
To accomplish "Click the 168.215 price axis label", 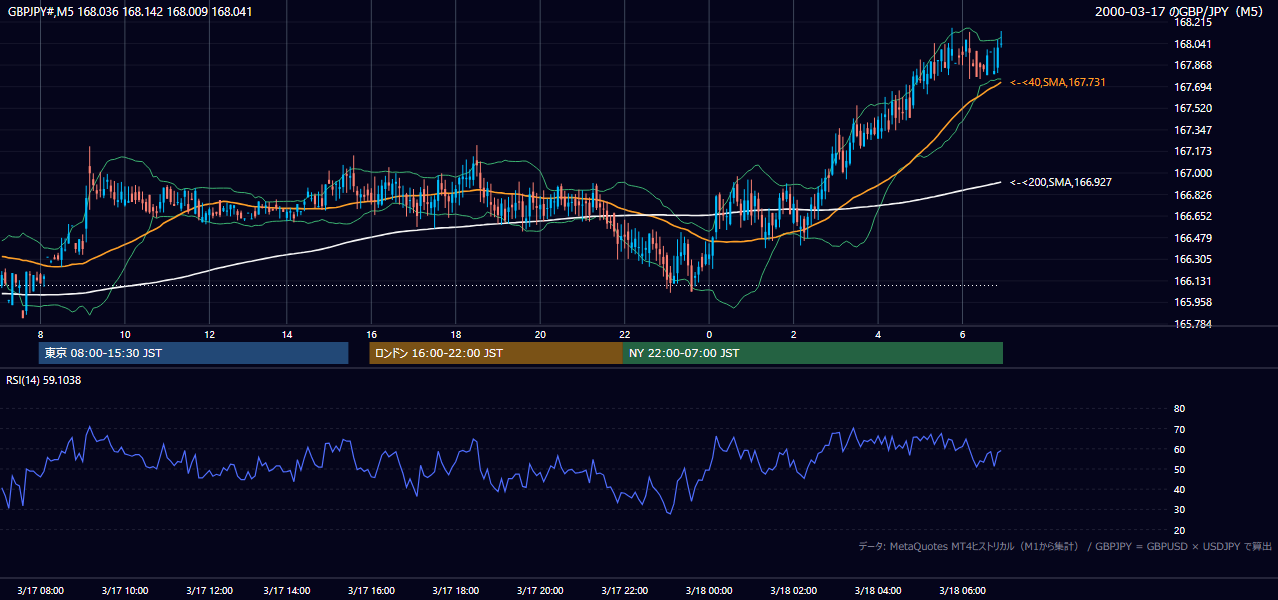I will tap(1193, 22).
